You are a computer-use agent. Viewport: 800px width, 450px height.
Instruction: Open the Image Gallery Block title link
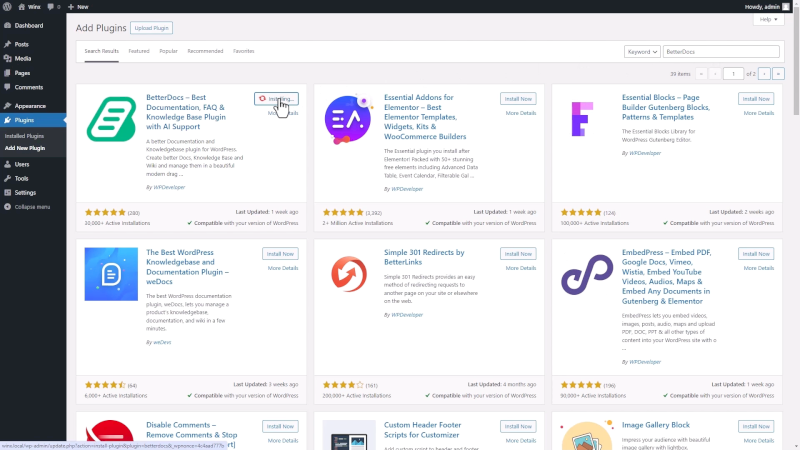click(x=656, y=425)
